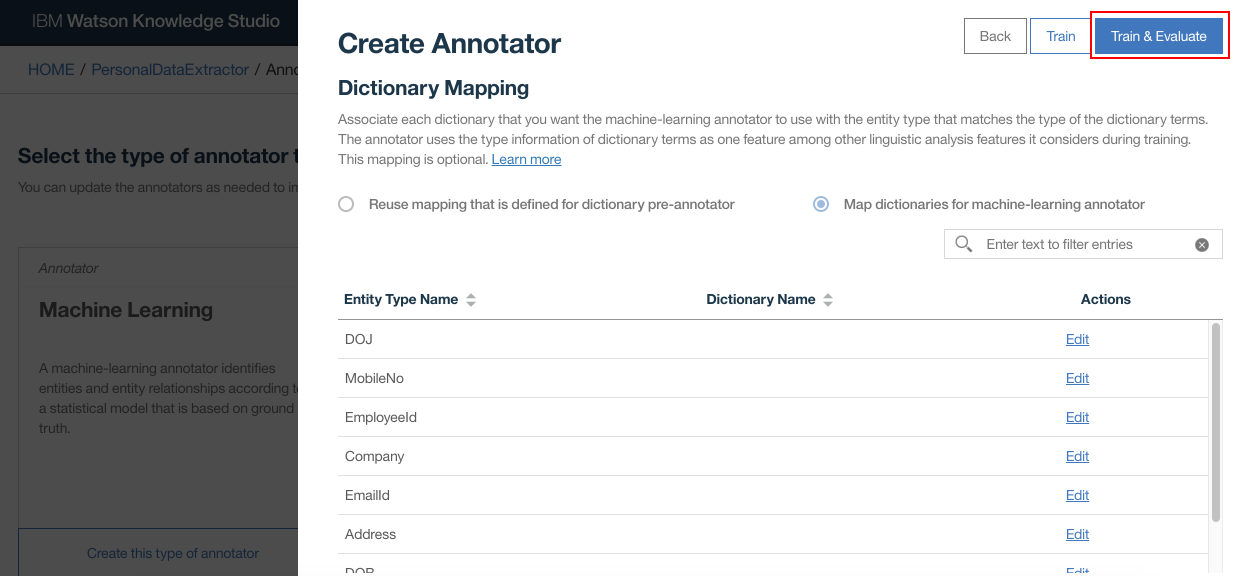
Task: Sort by Entity Type Name arrows
Action: (471, 300)
